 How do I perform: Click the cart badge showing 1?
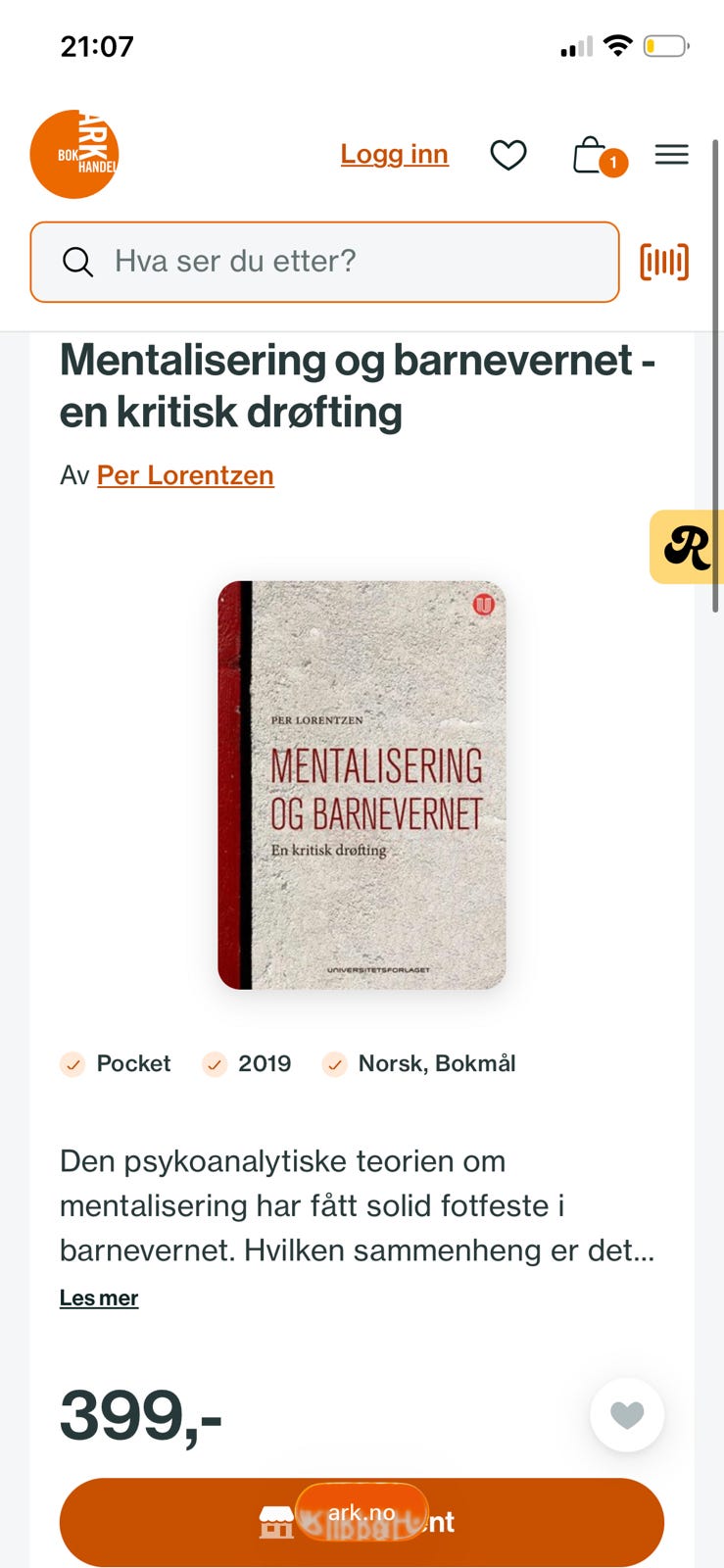point(613,163)
